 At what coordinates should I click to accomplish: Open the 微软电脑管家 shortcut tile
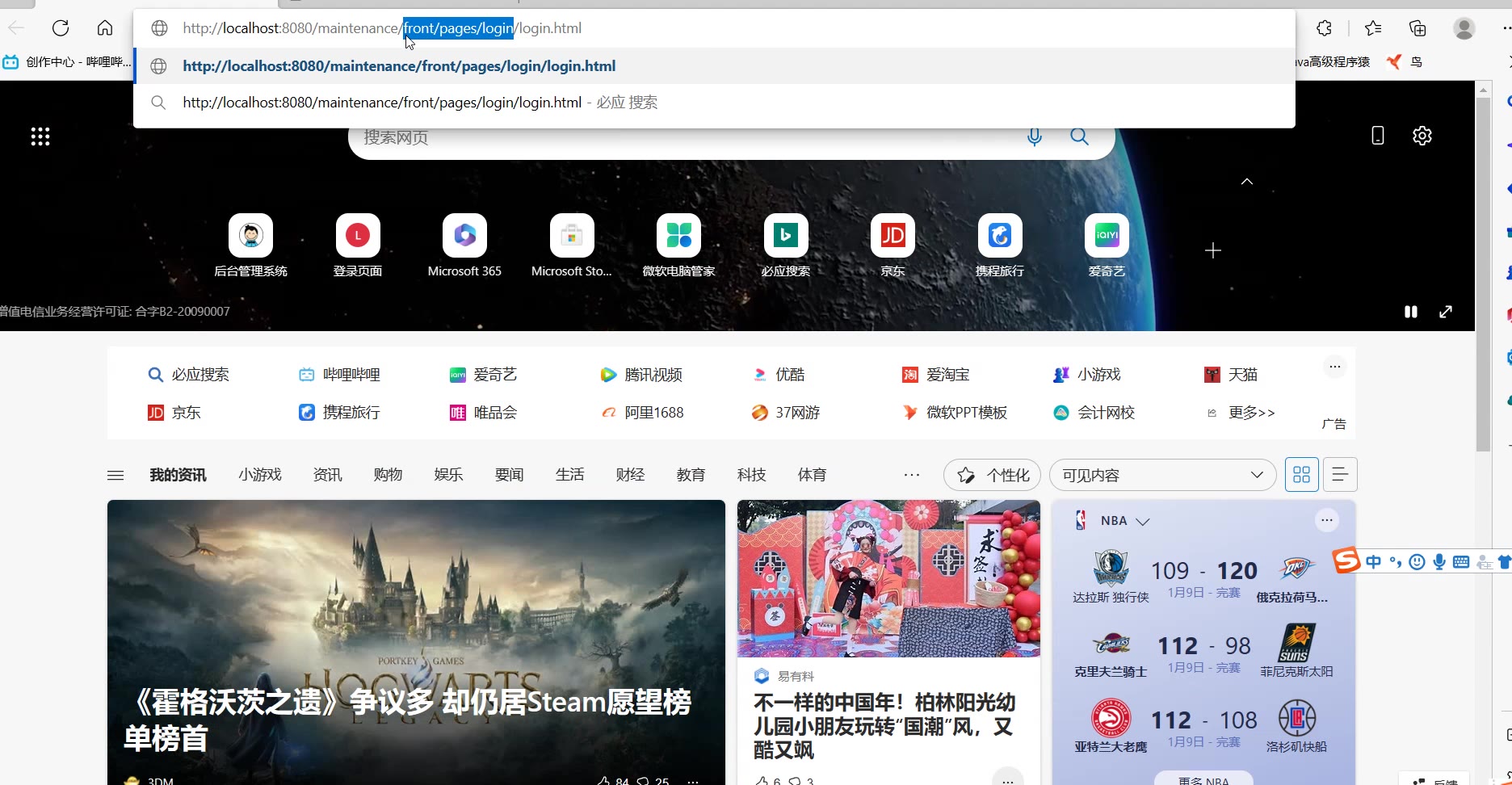tap(678, 246)
